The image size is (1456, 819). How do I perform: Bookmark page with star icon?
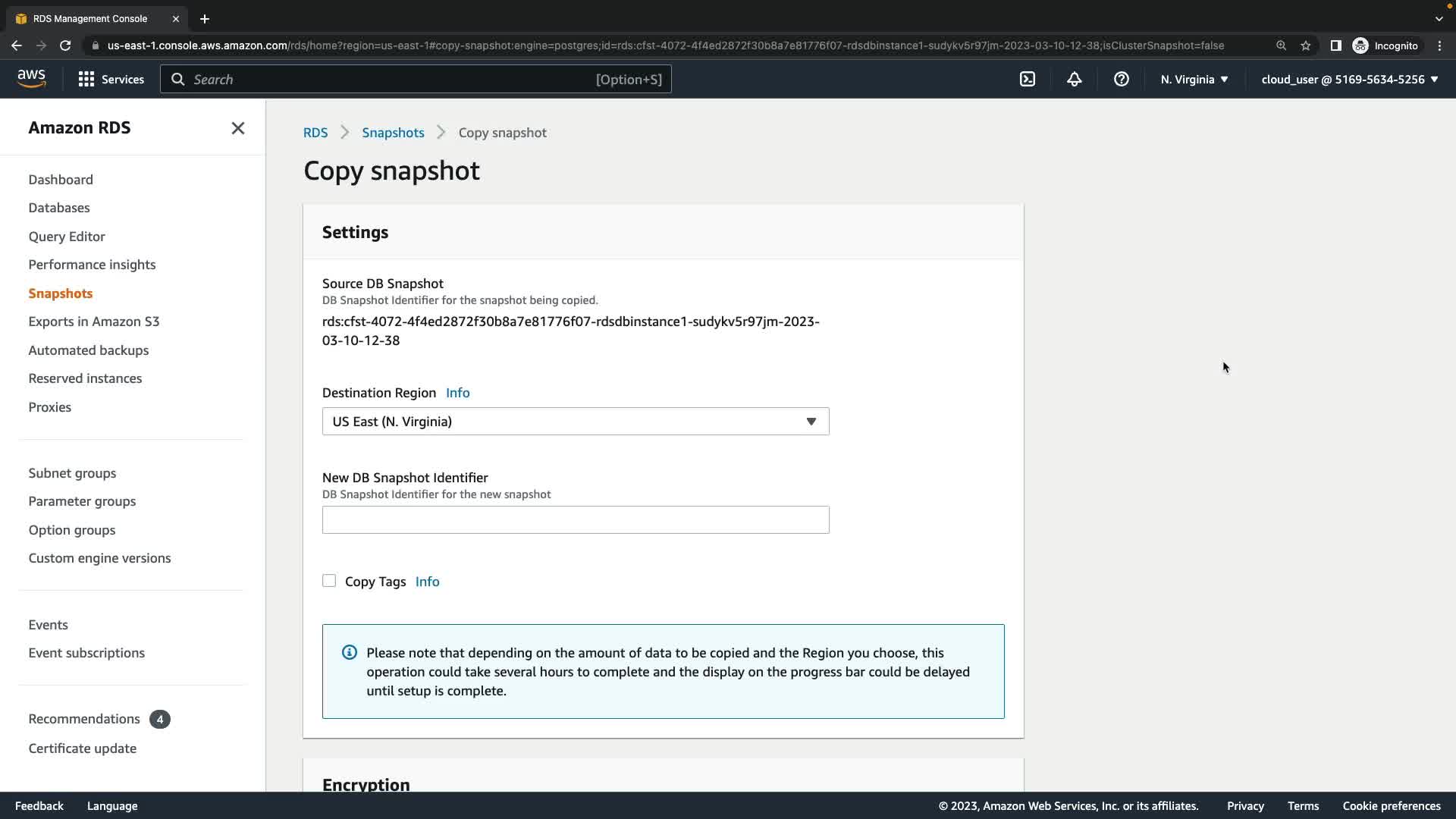[x=1306, y=45]
